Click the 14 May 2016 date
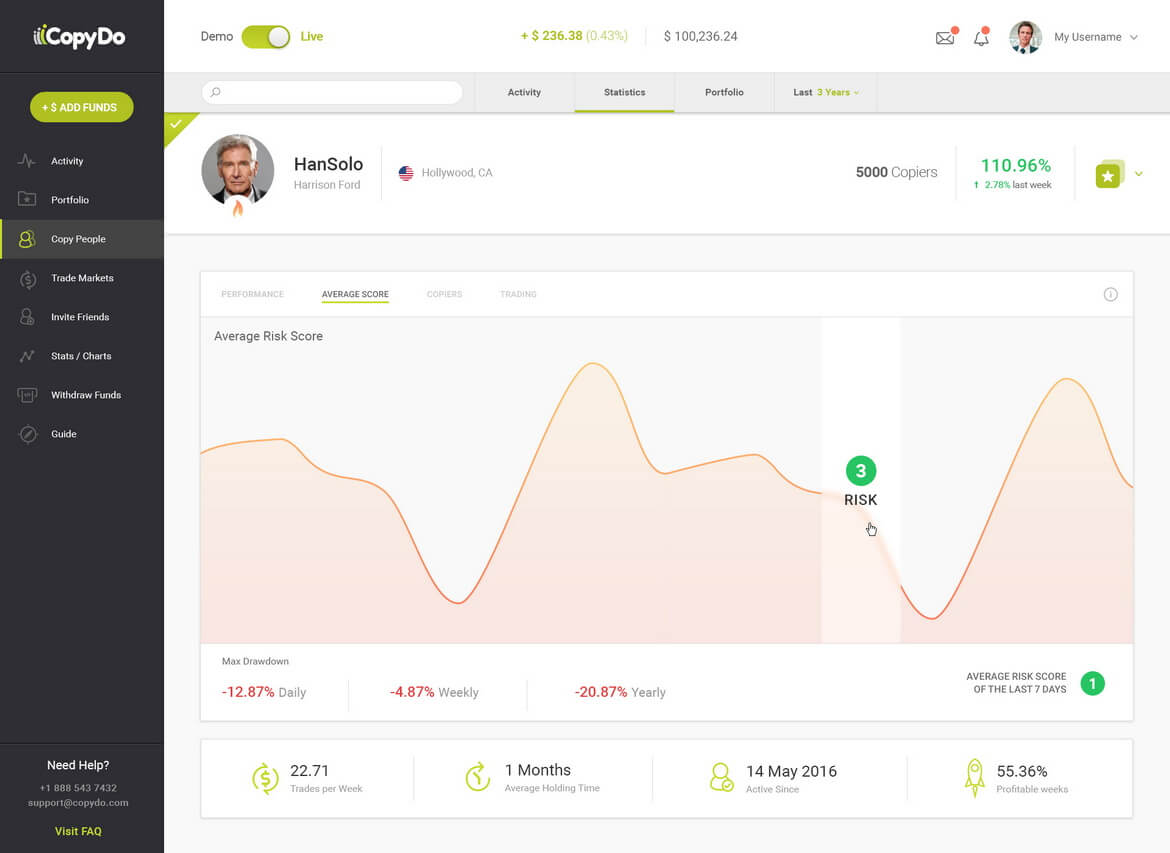 coord(791,772)
